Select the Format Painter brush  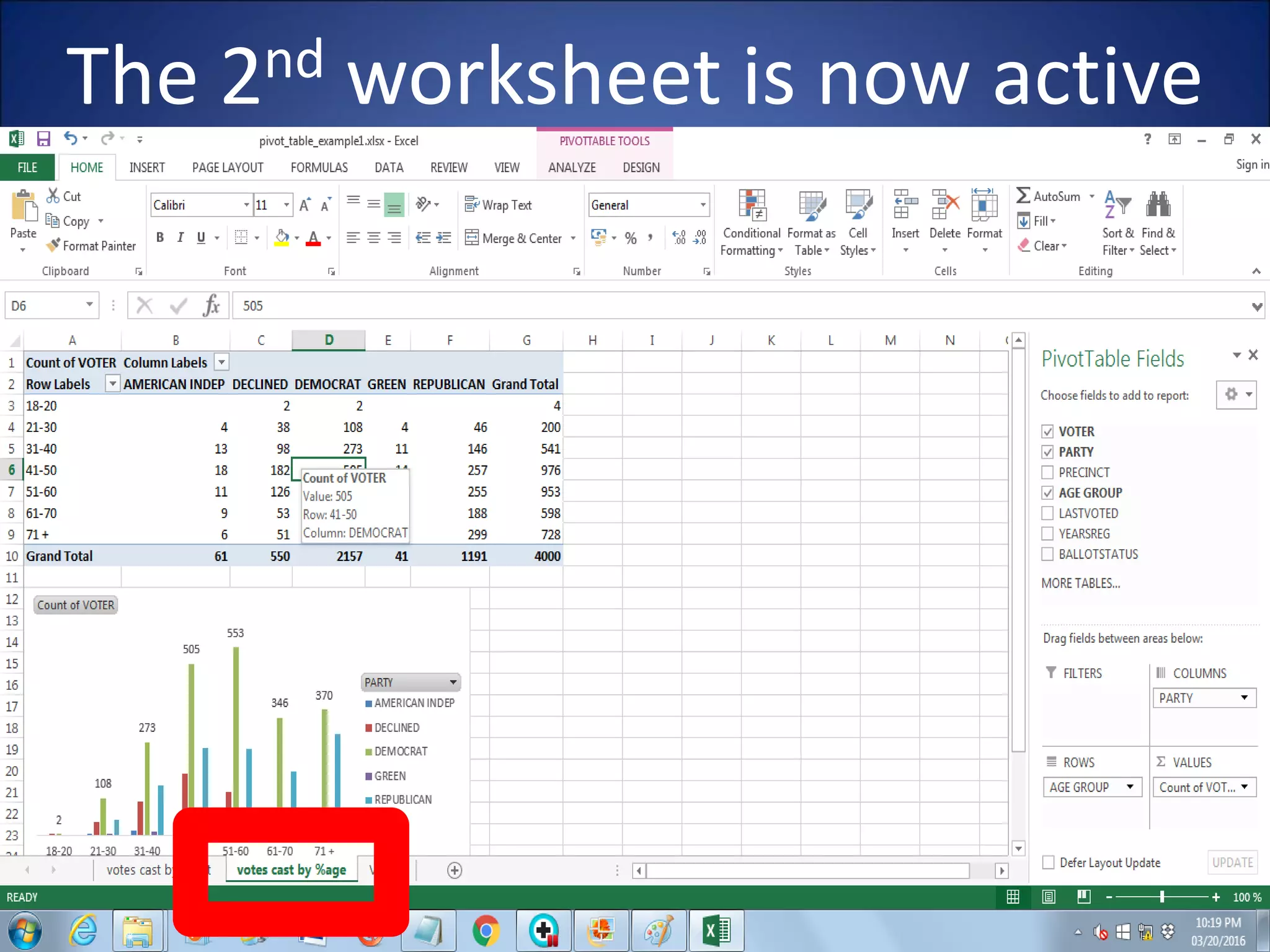54,245
